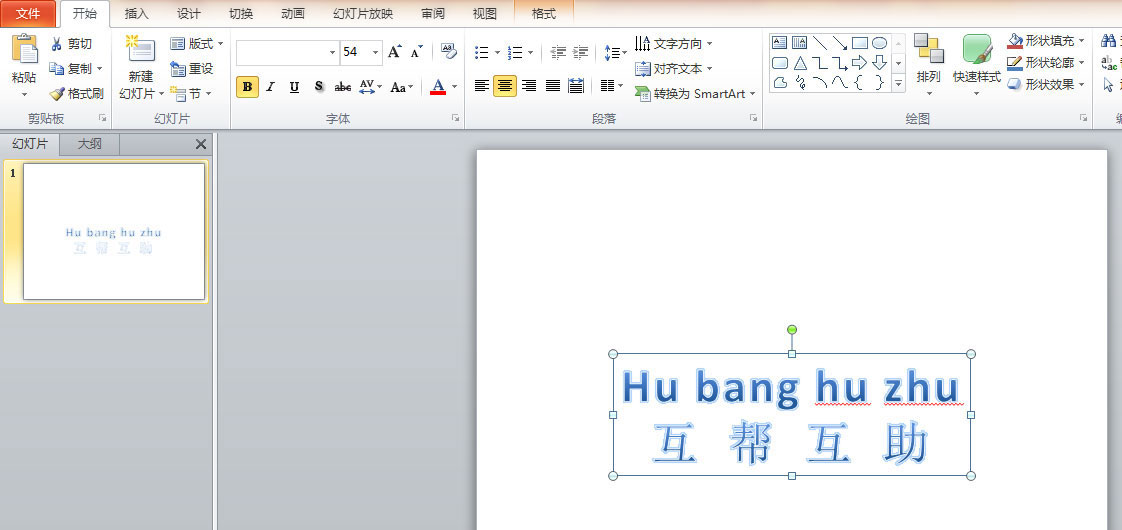Toggle Bold formatting off

pos(247,87)
